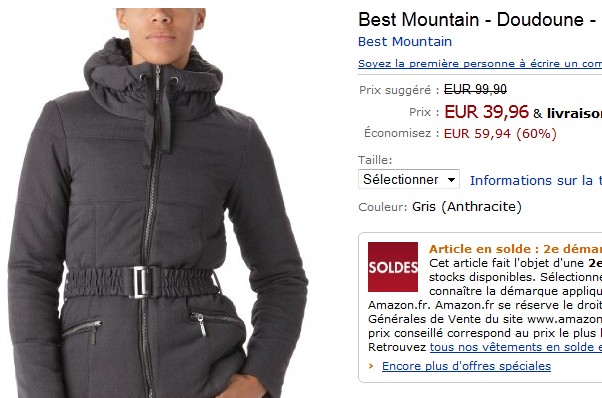Open the Taille Sélectionner dropdown
Screen dimensions: 602x398
coord(409,179)
